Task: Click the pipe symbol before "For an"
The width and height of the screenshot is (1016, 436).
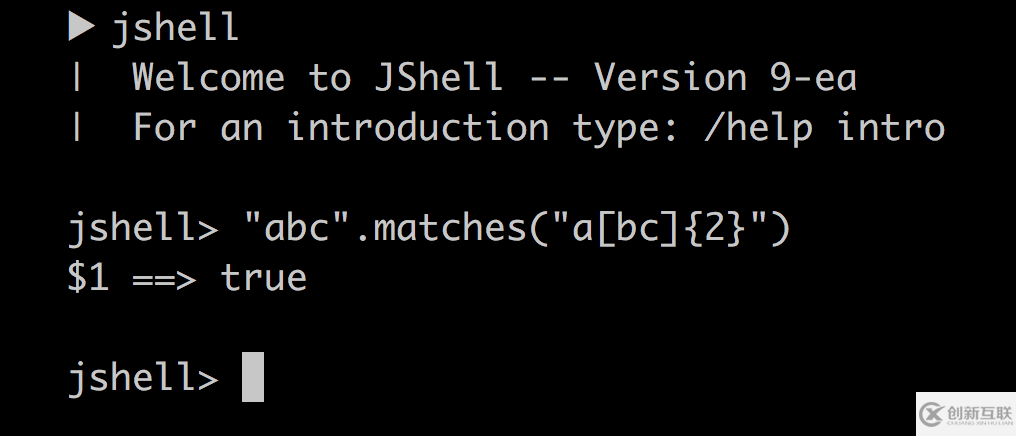Action: tap(77, 126)
